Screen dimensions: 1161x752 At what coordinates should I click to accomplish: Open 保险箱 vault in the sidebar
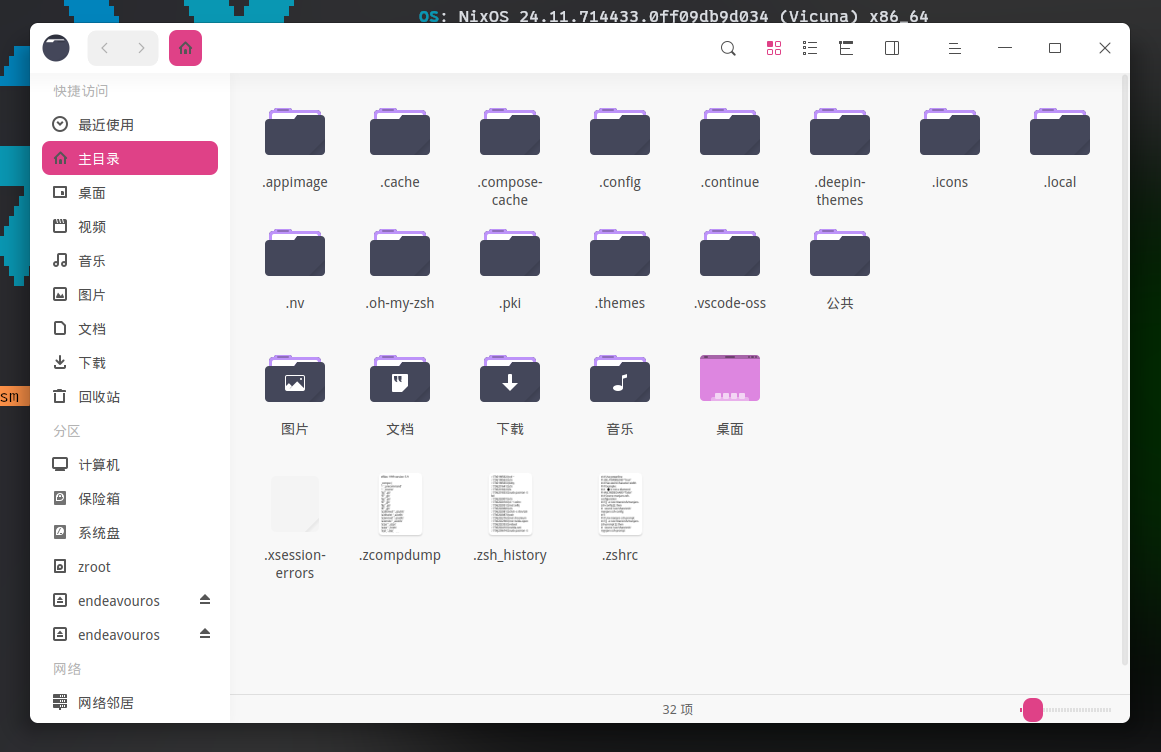coord(130,499)
